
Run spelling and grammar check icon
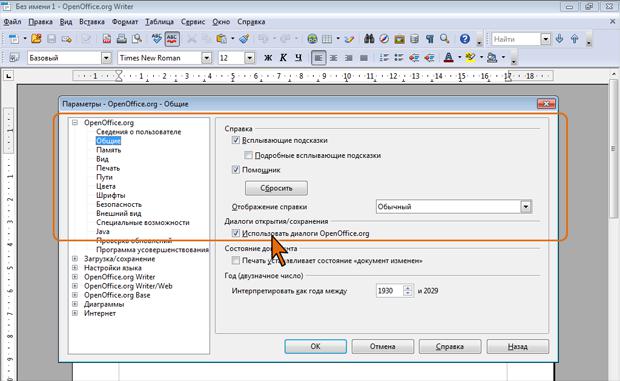157,39
